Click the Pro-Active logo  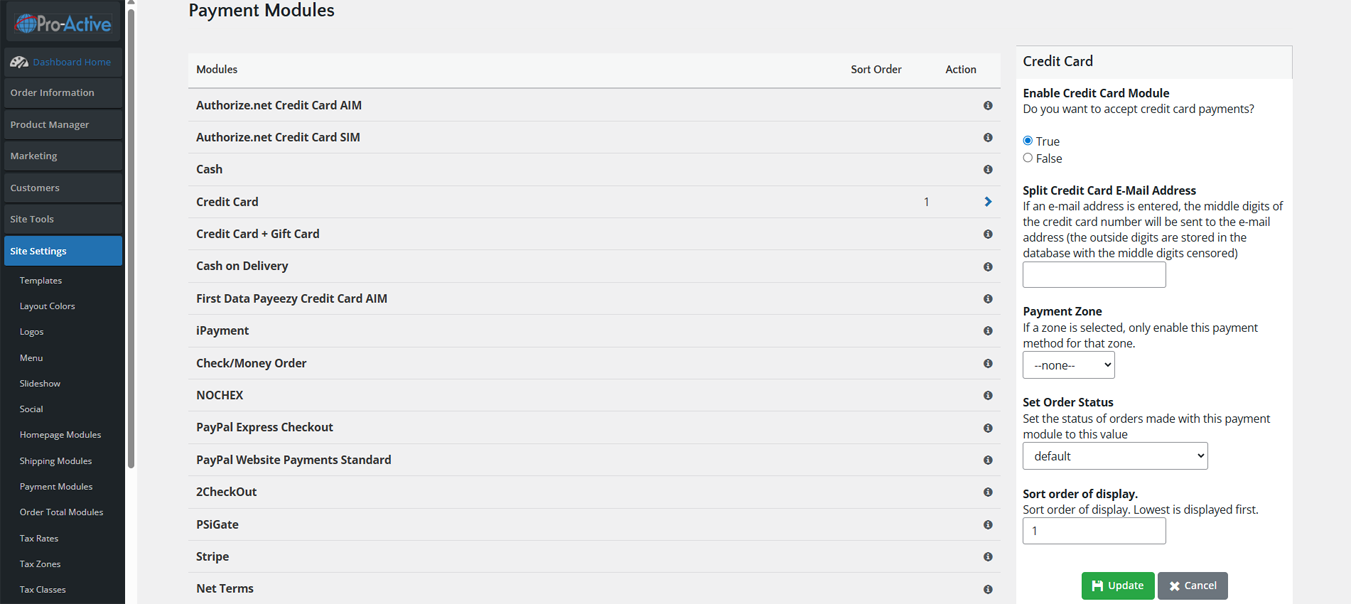63,23
